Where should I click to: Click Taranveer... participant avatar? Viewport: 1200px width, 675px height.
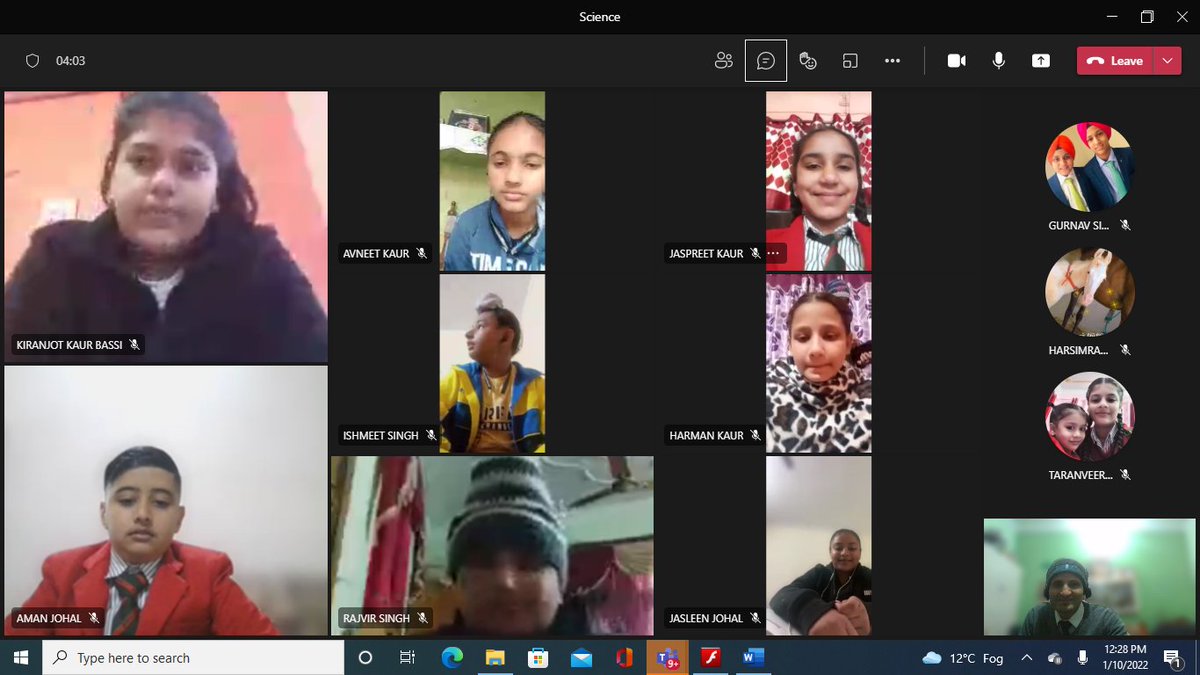click(x=1090, y=416)
